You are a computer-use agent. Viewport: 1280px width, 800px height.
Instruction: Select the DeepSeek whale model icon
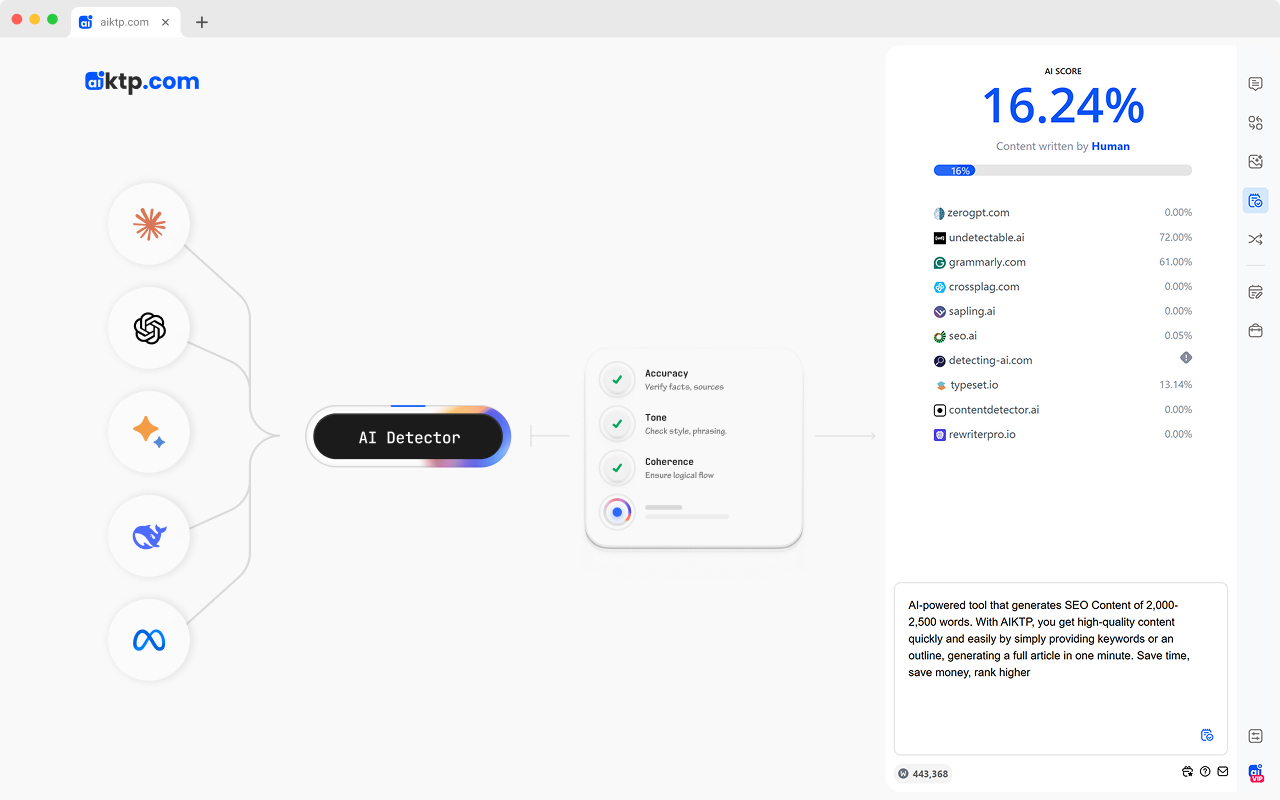(x=148, y=536)
